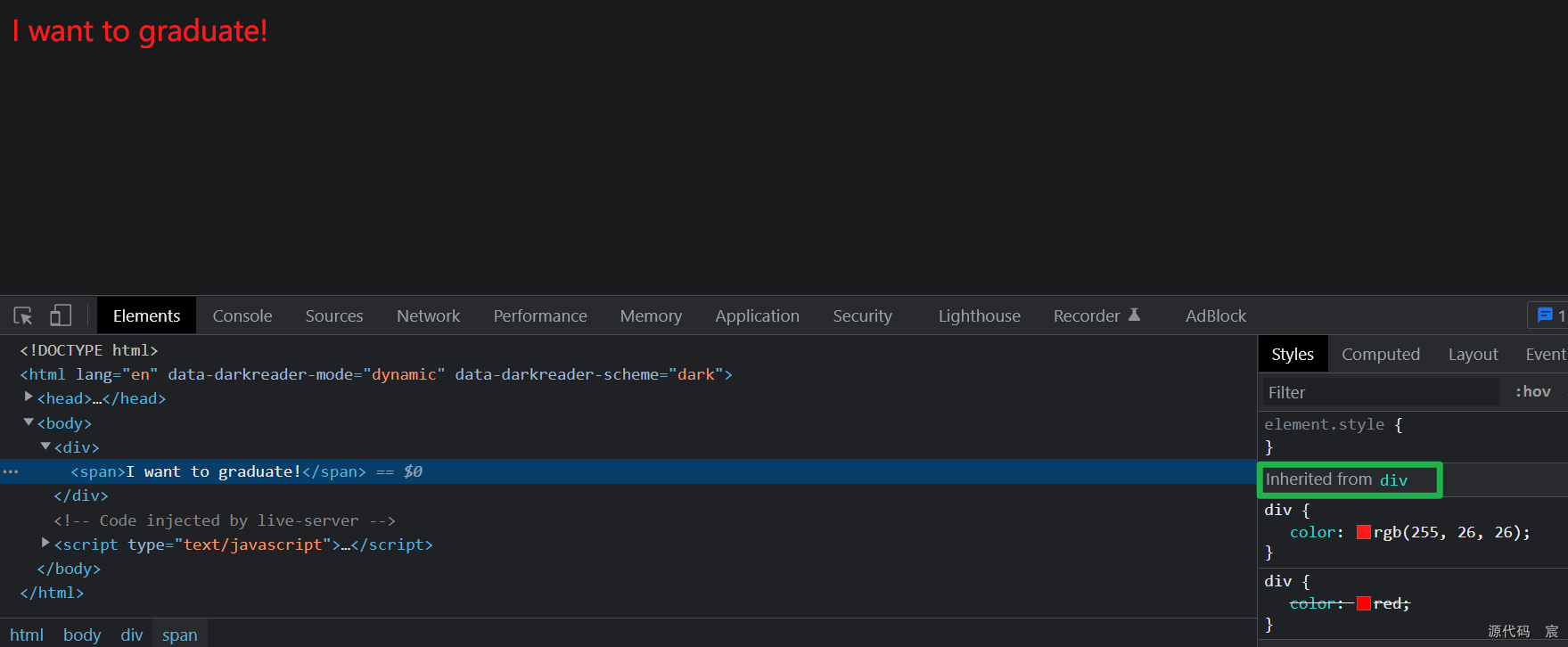
Task: Click the "dark" darkreader-scheme attribute value
Action: click(x=695, y=374)
